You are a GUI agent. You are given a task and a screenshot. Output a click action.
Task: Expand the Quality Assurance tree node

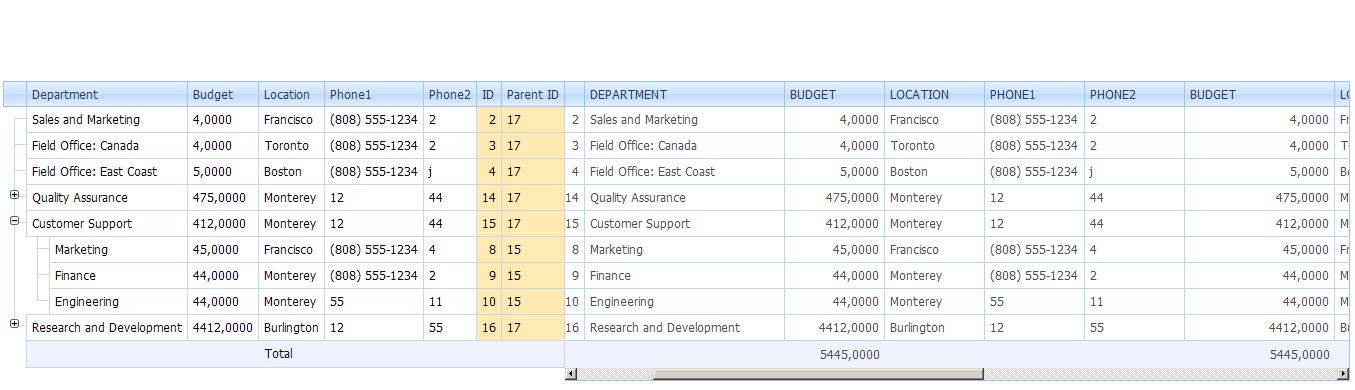(x=15, y=195)
